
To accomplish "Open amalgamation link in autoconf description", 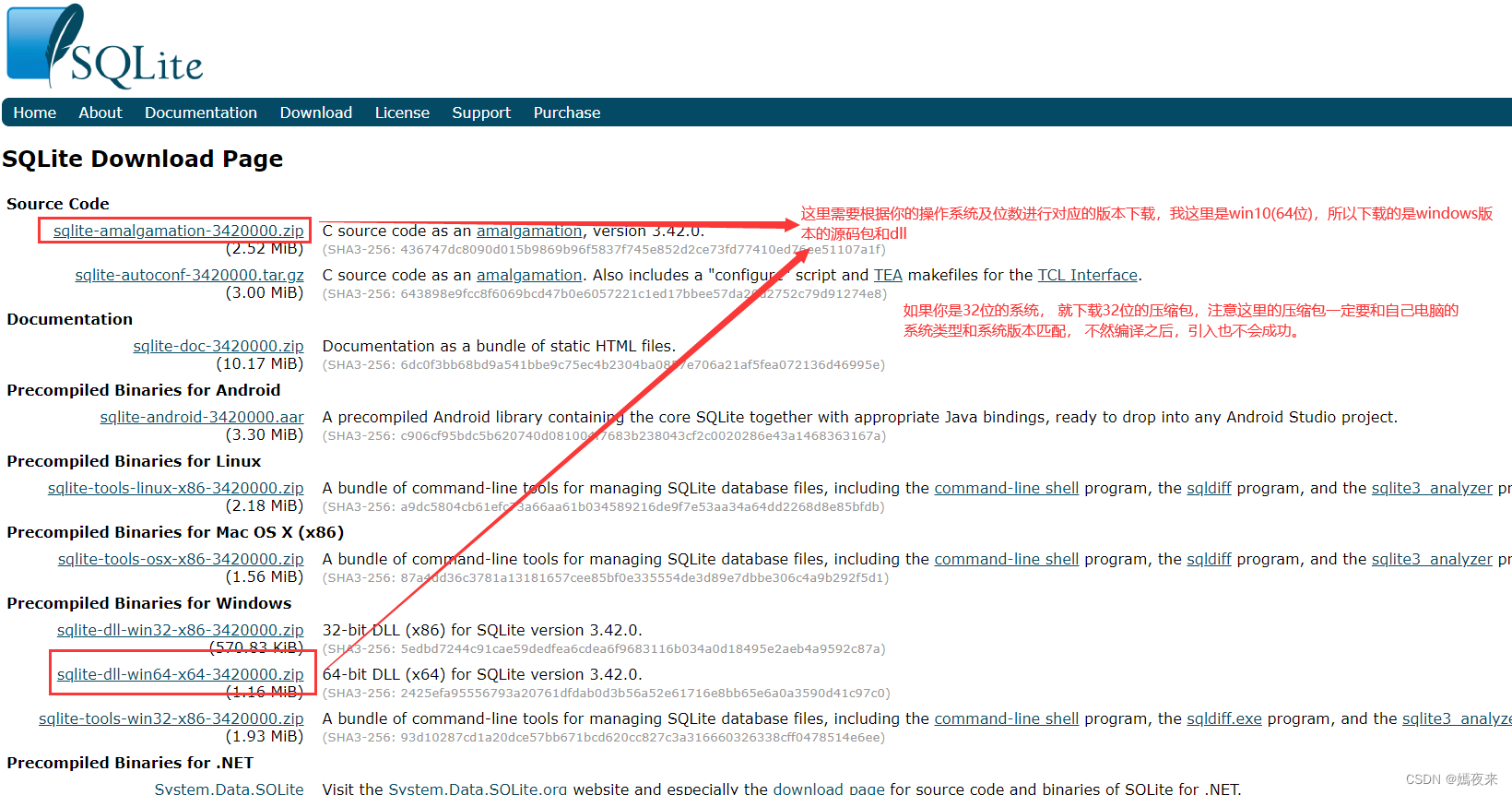I will tap(529, 275).
